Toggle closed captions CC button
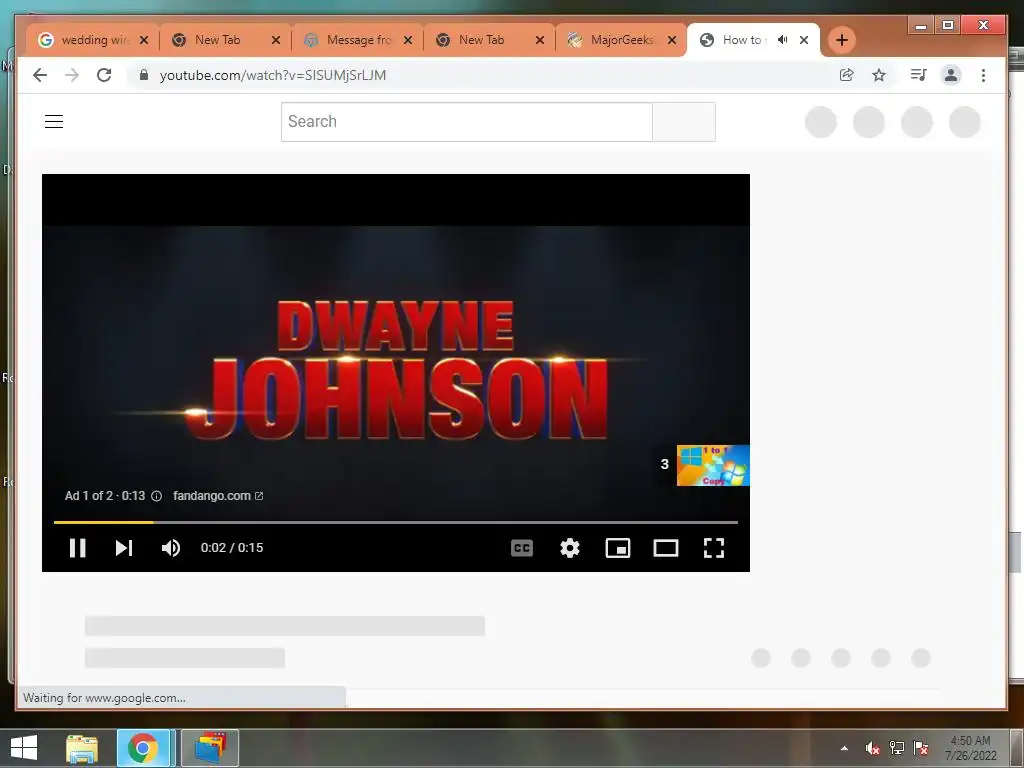The width and height of the screenshot is (1024, 768). [522, 548]
